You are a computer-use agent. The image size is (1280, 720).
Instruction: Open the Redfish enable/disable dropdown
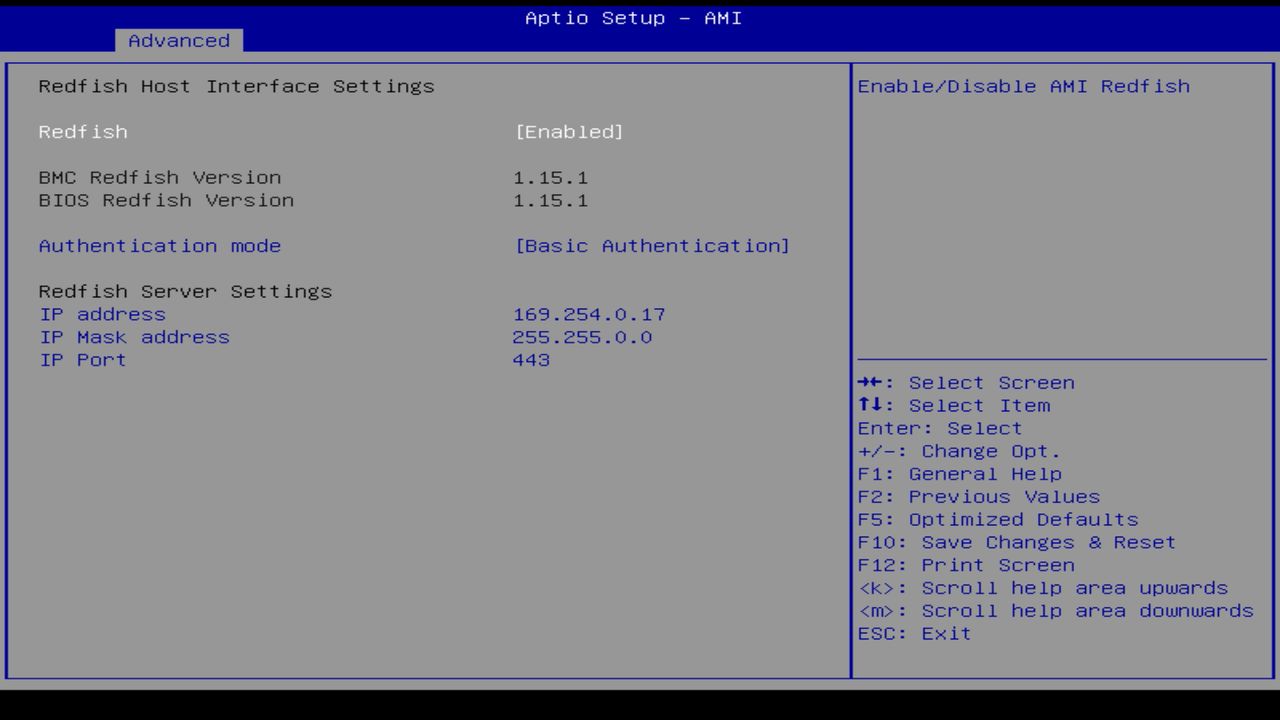570,131
